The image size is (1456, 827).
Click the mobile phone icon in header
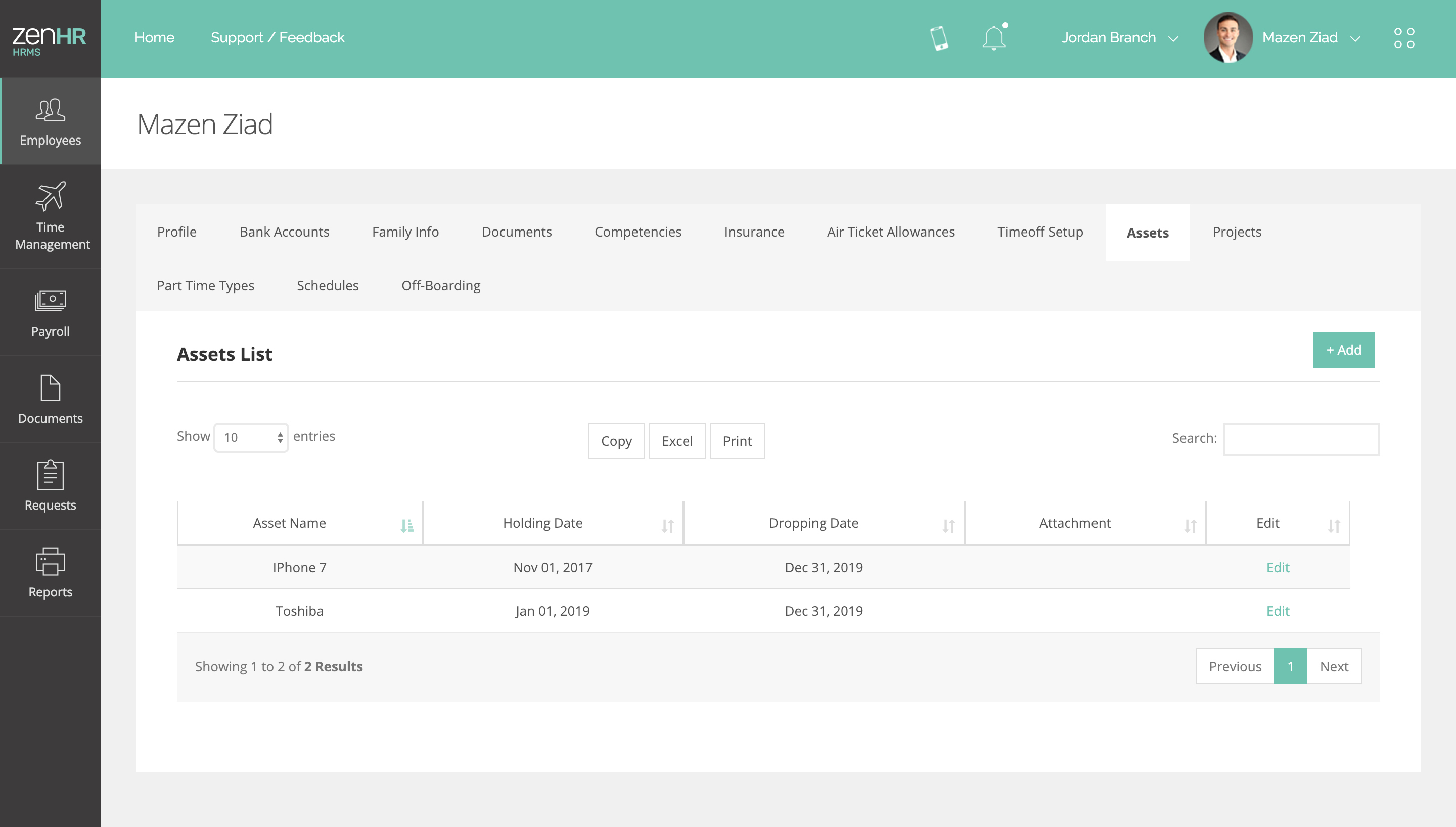coord(939,38)
